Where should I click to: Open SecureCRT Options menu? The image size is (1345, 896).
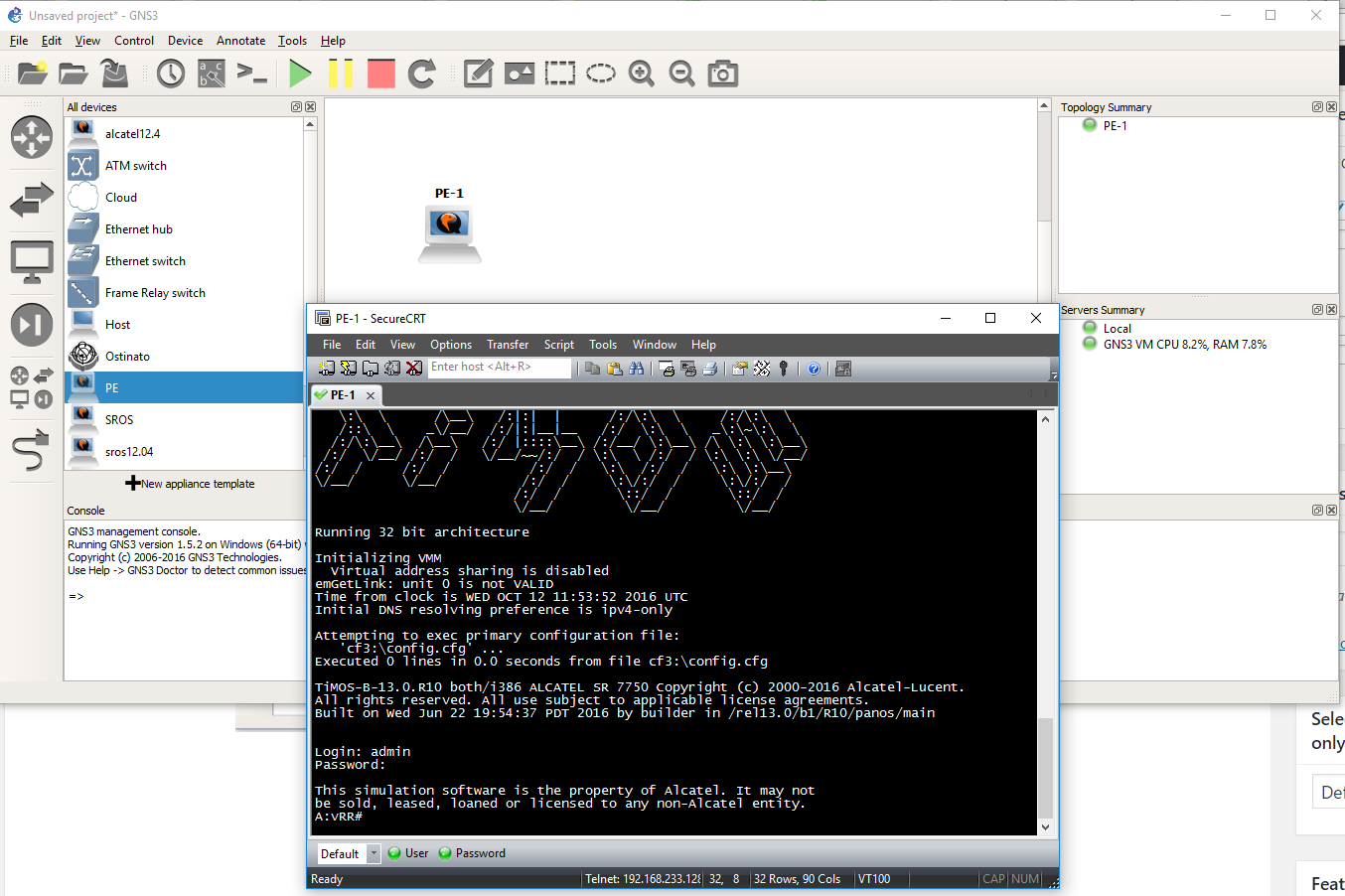[x=451, y=345]
